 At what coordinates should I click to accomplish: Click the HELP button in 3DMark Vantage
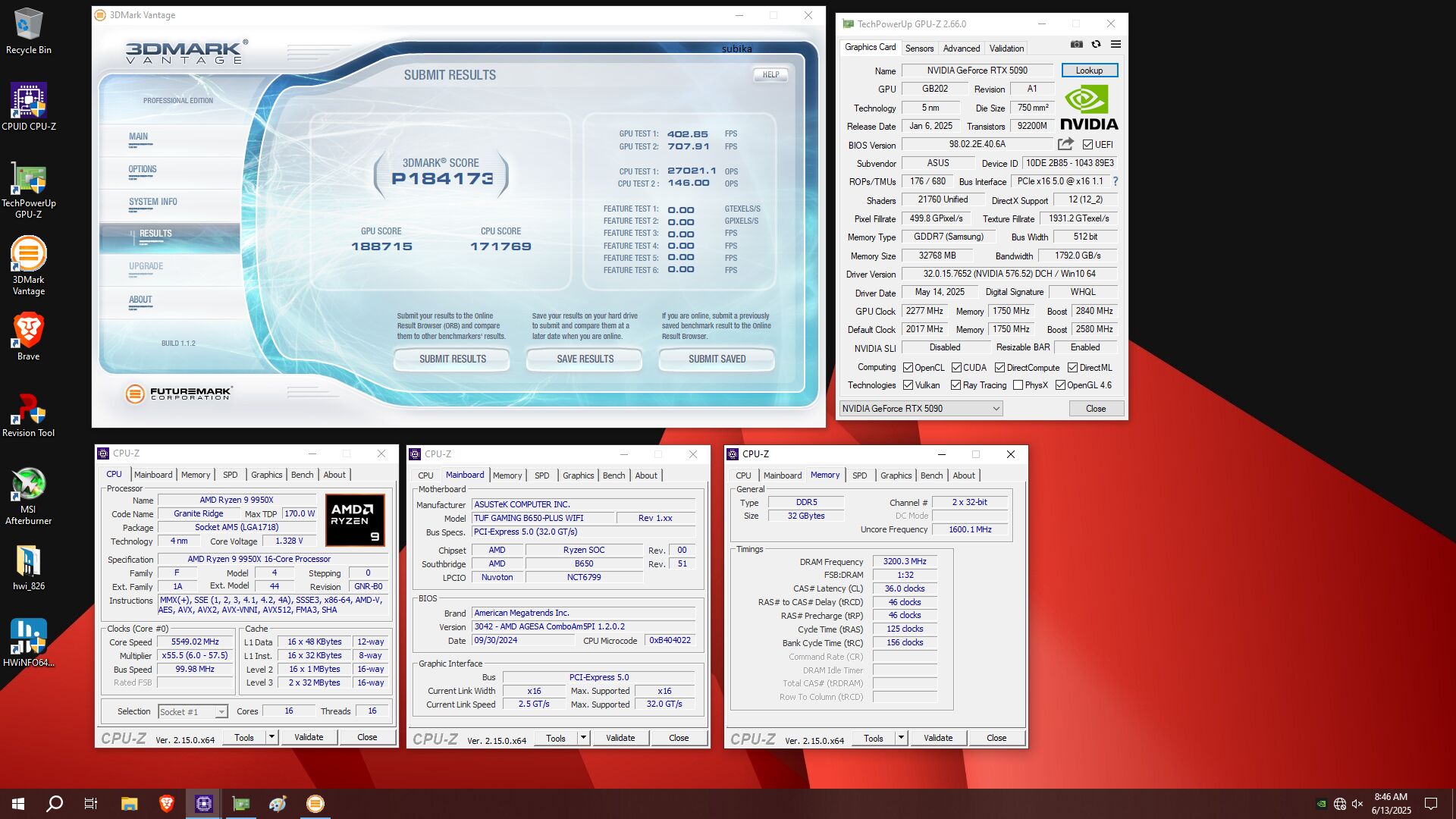pyautogui.click(x=770, y=74)
